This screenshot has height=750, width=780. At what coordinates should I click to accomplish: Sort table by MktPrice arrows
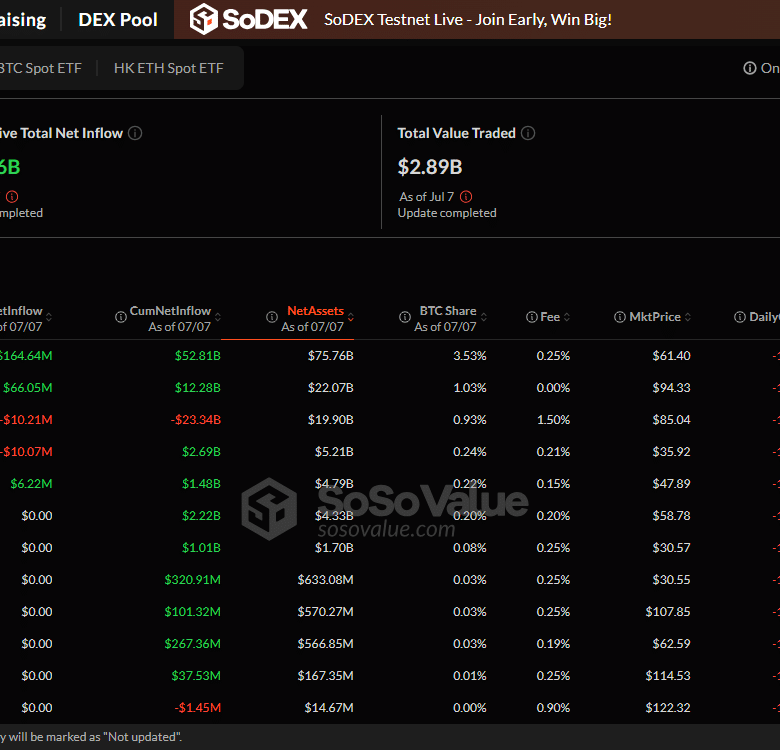(x=687, y=317)
